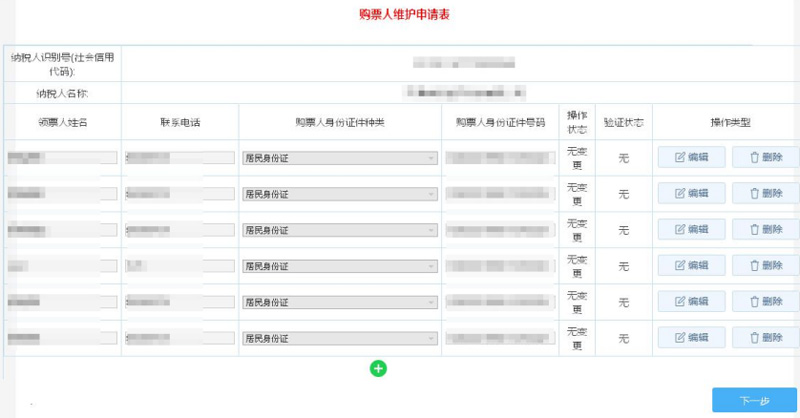Click the 领票人姓名 column header
800x418 pixels.
click(x=62, y=122)
